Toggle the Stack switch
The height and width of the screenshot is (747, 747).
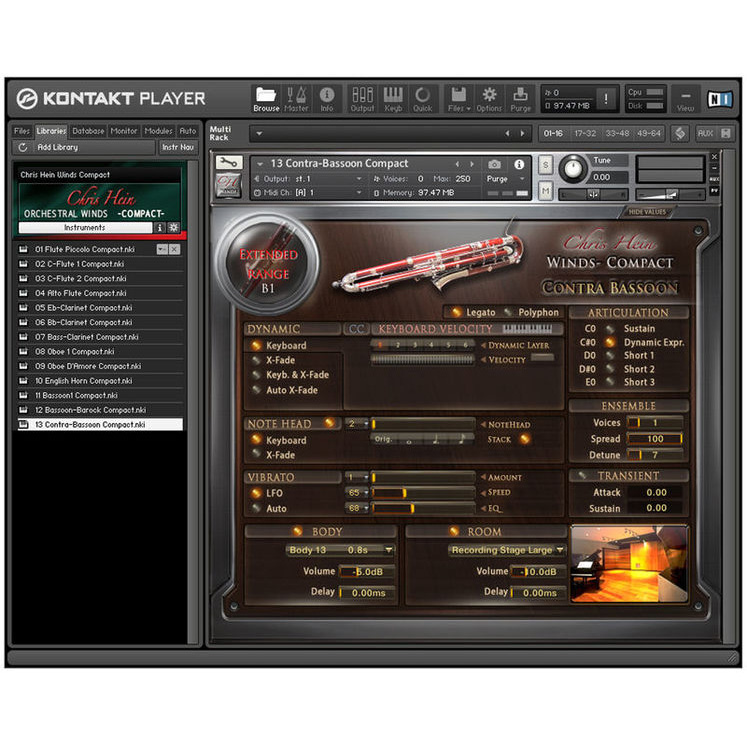[525, 439]
